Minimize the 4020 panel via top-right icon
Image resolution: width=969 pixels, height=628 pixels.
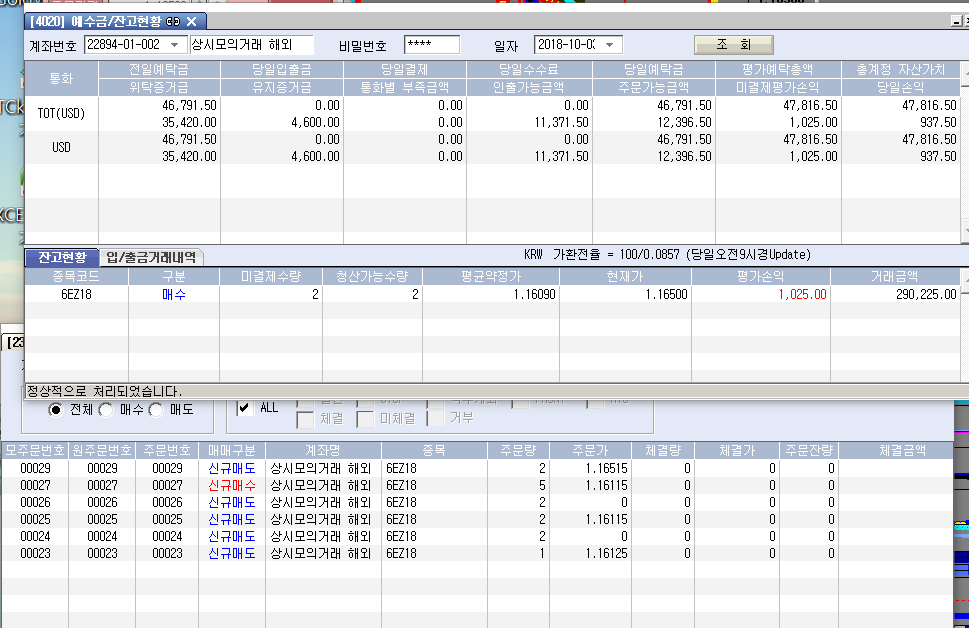point(954,21)
